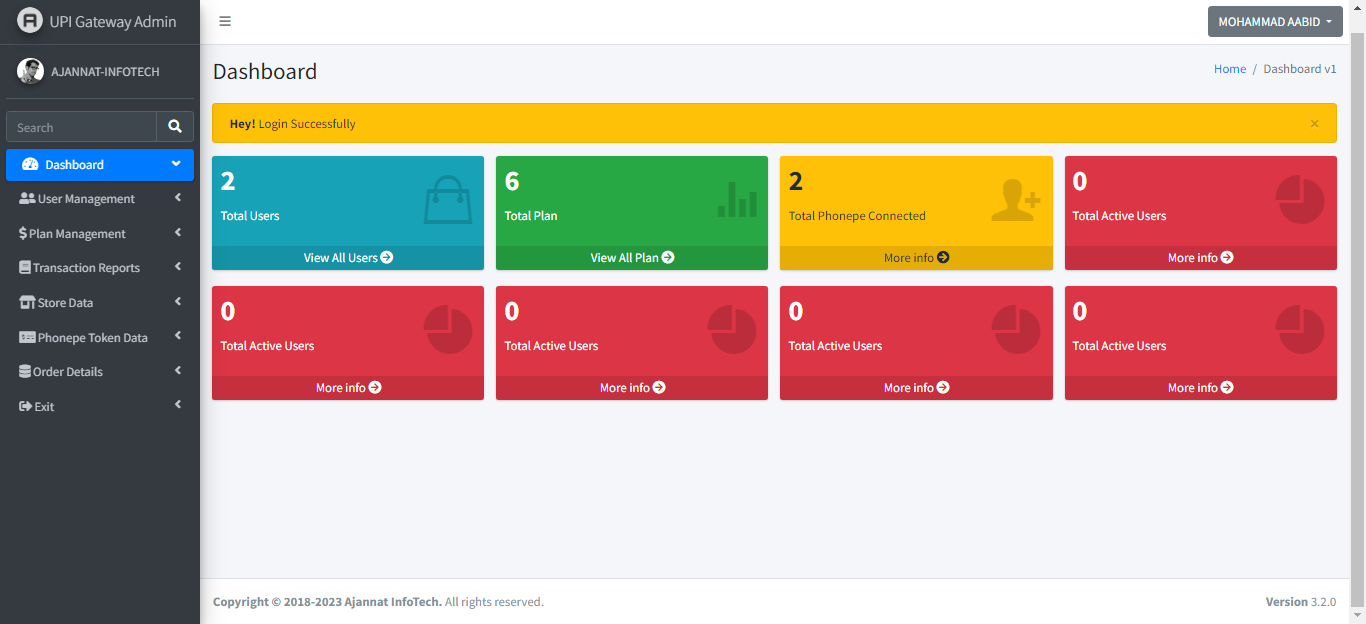Viewport: 1366px width, 624px height.
Task: Open Transaction Reports in the sidebar
Action: (86, 268)
